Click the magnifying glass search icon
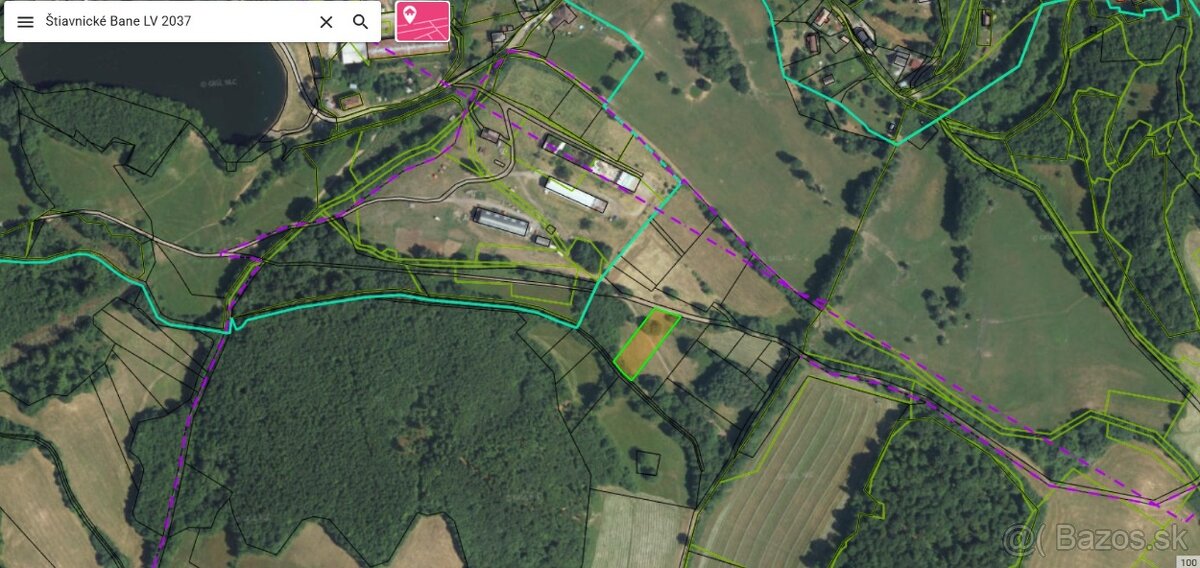The width and height of the screenshot is (1200, 568). point(360,21)
